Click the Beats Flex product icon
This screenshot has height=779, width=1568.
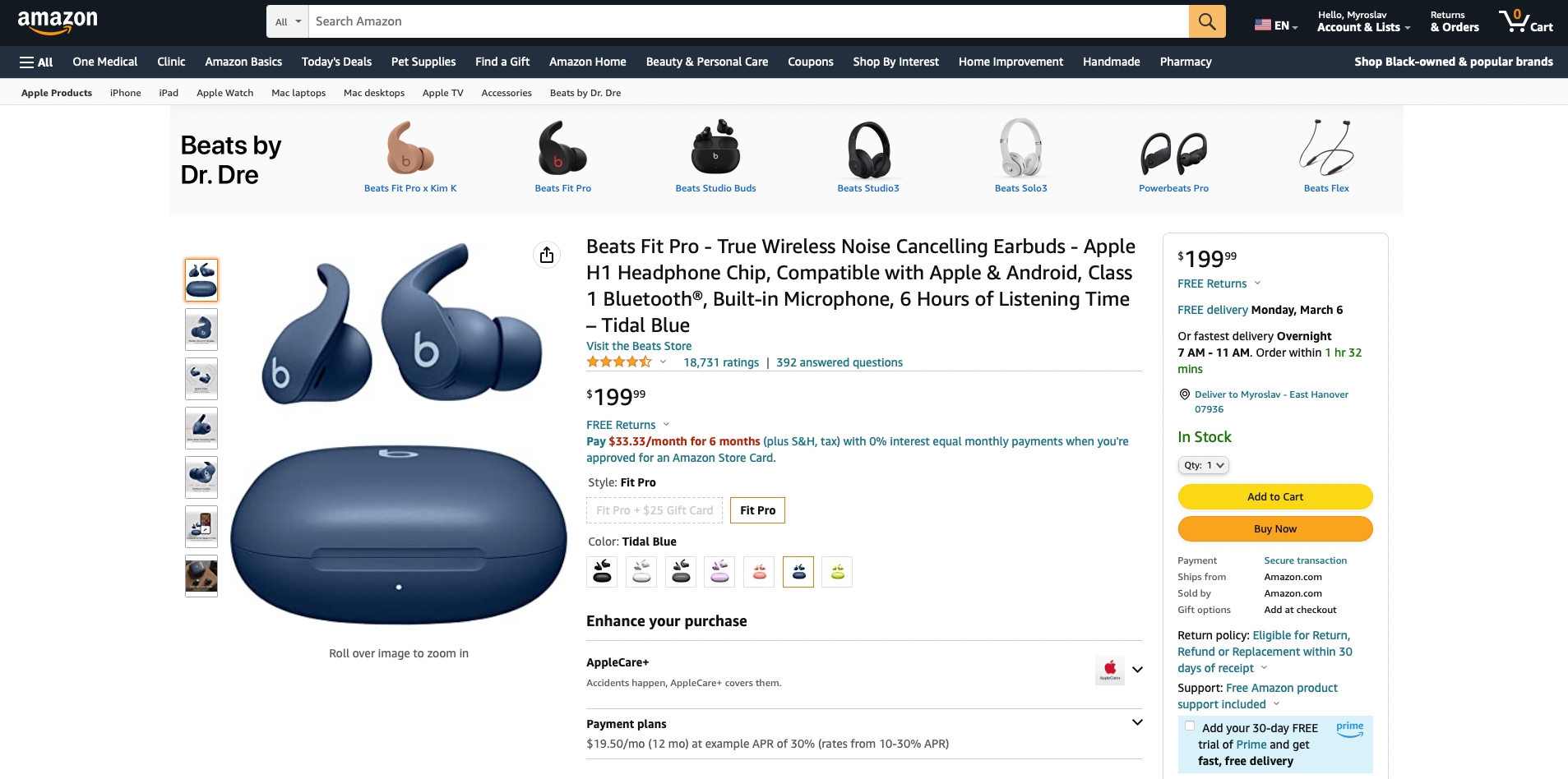1325,149
